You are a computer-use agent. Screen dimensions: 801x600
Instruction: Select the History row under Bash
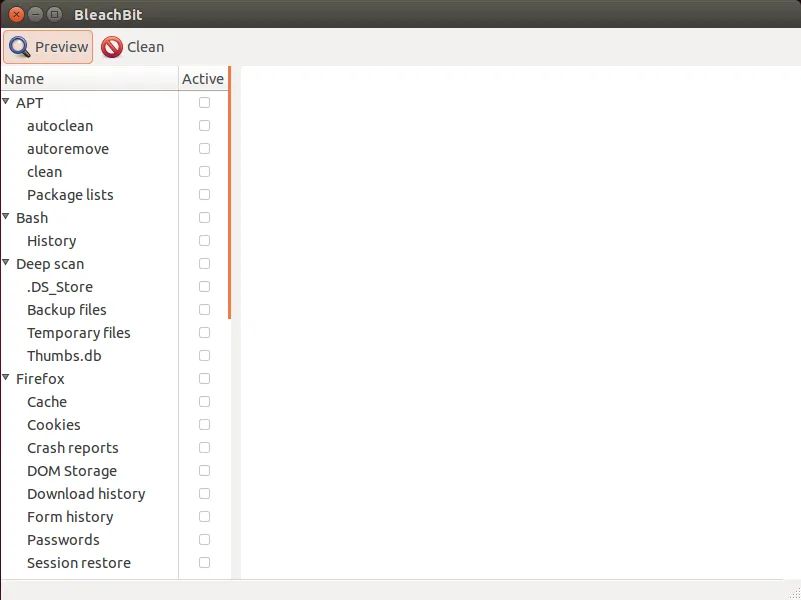pyautogui.click(x=52, y=241)
